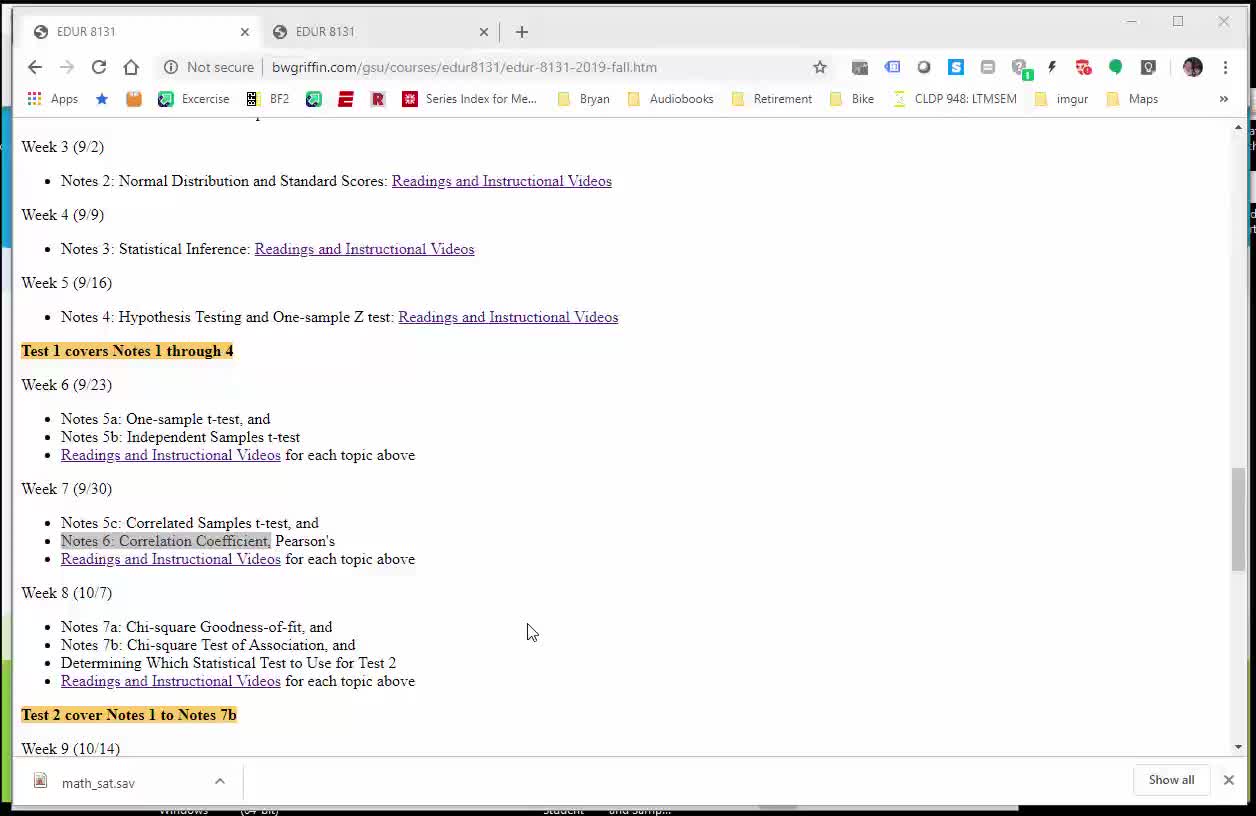The width and height of the screenshot is (1256, 816).
Task: Open Notes 2 Readings and Instructional Videos link
Action: 502,181
